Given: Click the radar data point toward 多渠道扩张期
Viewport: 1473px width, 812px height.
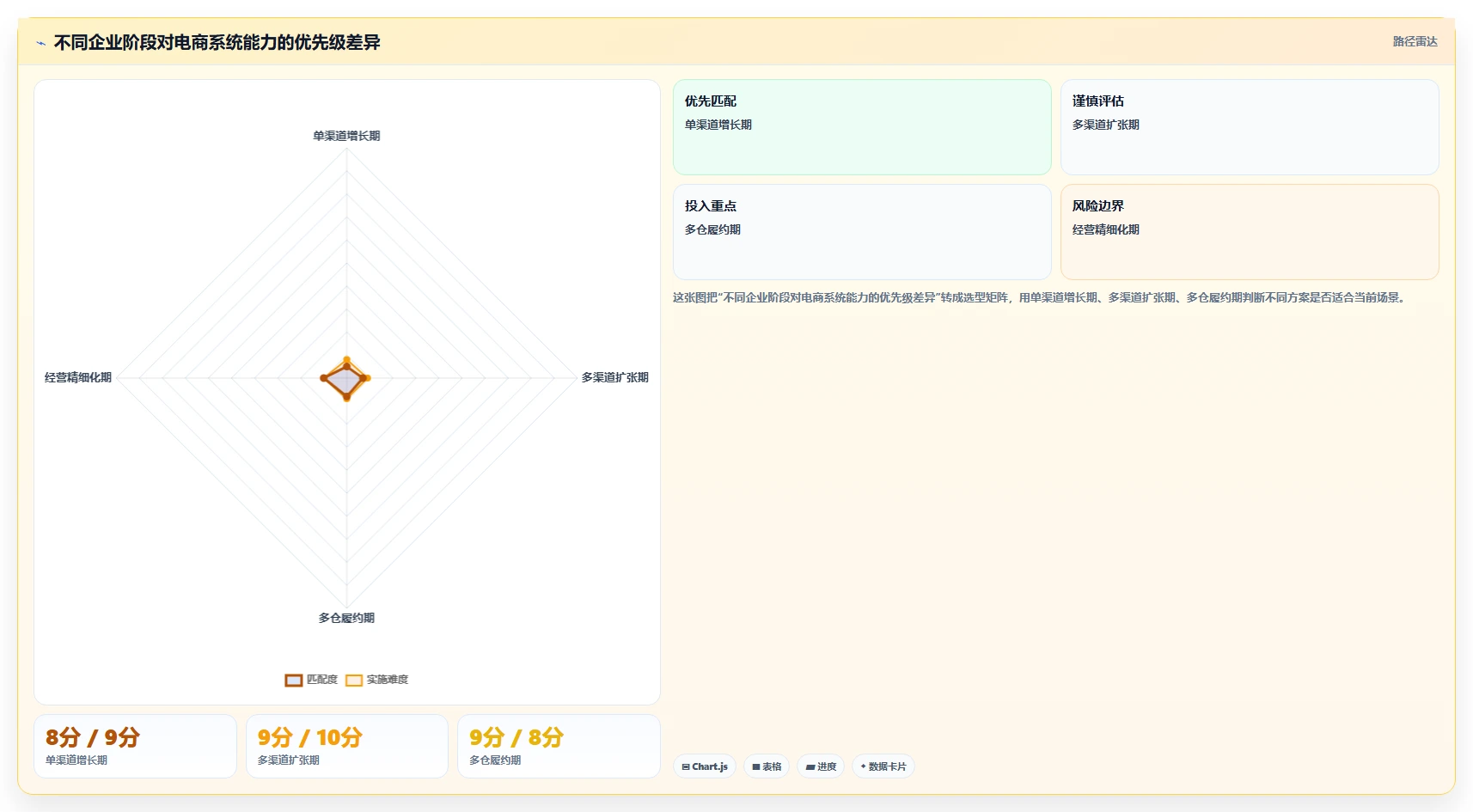Looking at the screenshot, I should [364, 378].
